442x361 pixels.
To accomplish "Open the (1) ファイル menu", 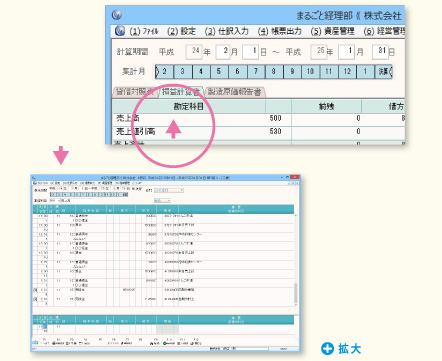I will tap(144, 31).
